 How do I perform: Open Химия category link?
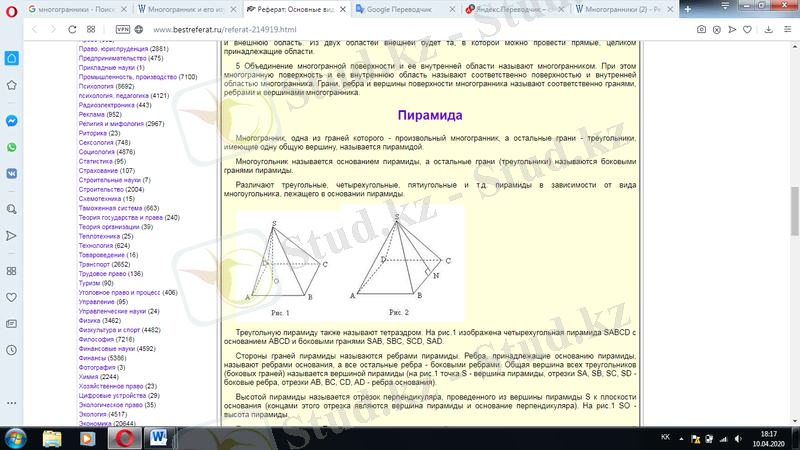pyautogui.click(x=88, y=377)
